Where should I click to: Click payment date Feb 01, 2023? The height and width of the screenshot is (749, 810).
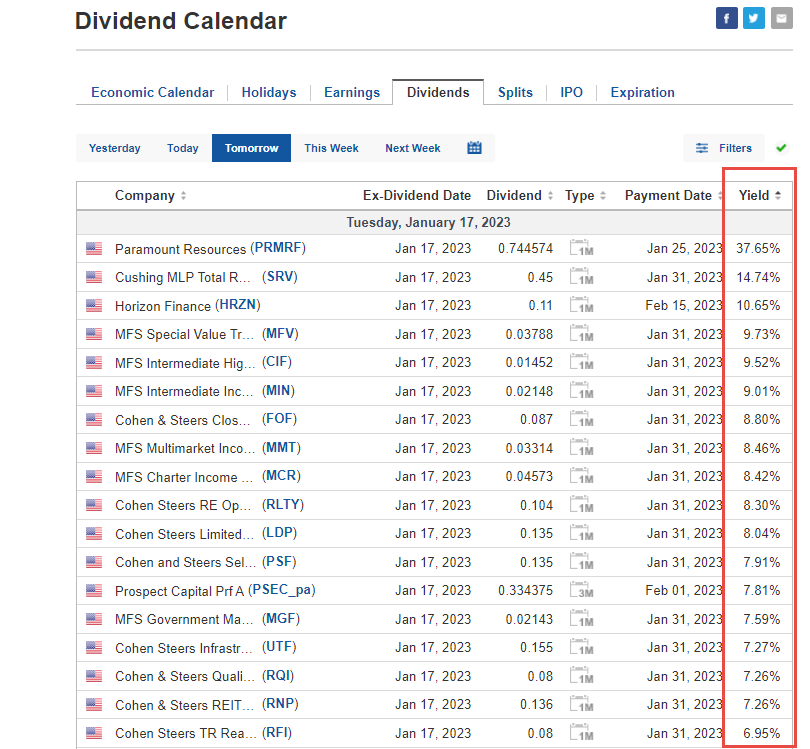(x=683, y=590)
